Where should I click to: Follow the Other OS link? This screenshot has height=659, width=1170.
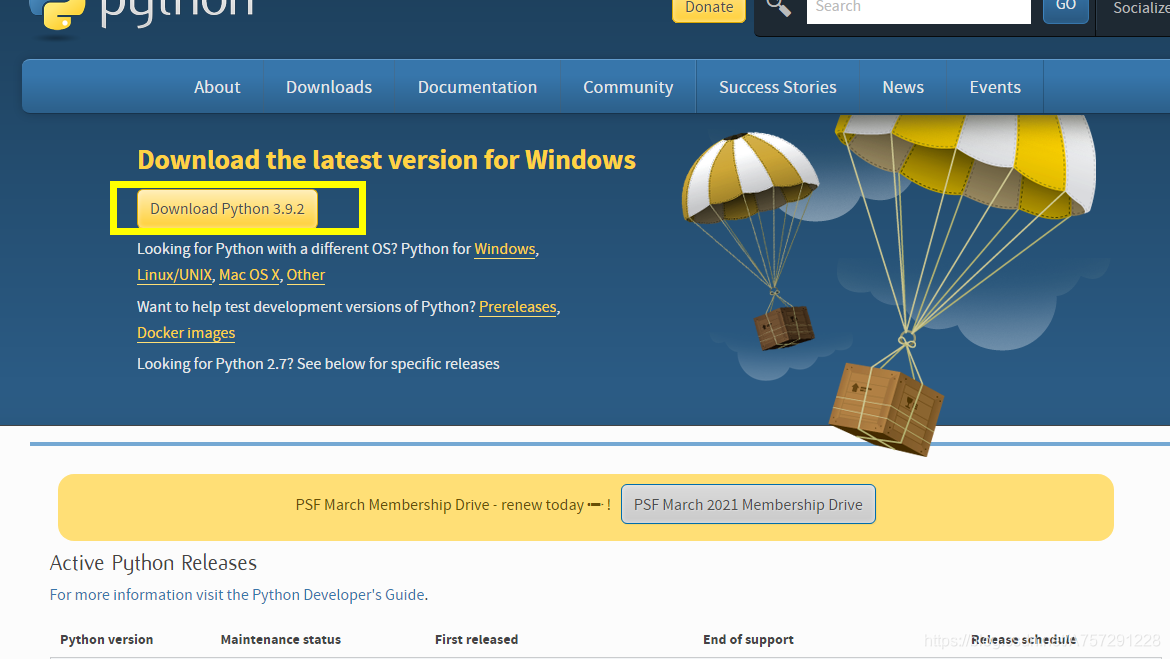(306, 275)
